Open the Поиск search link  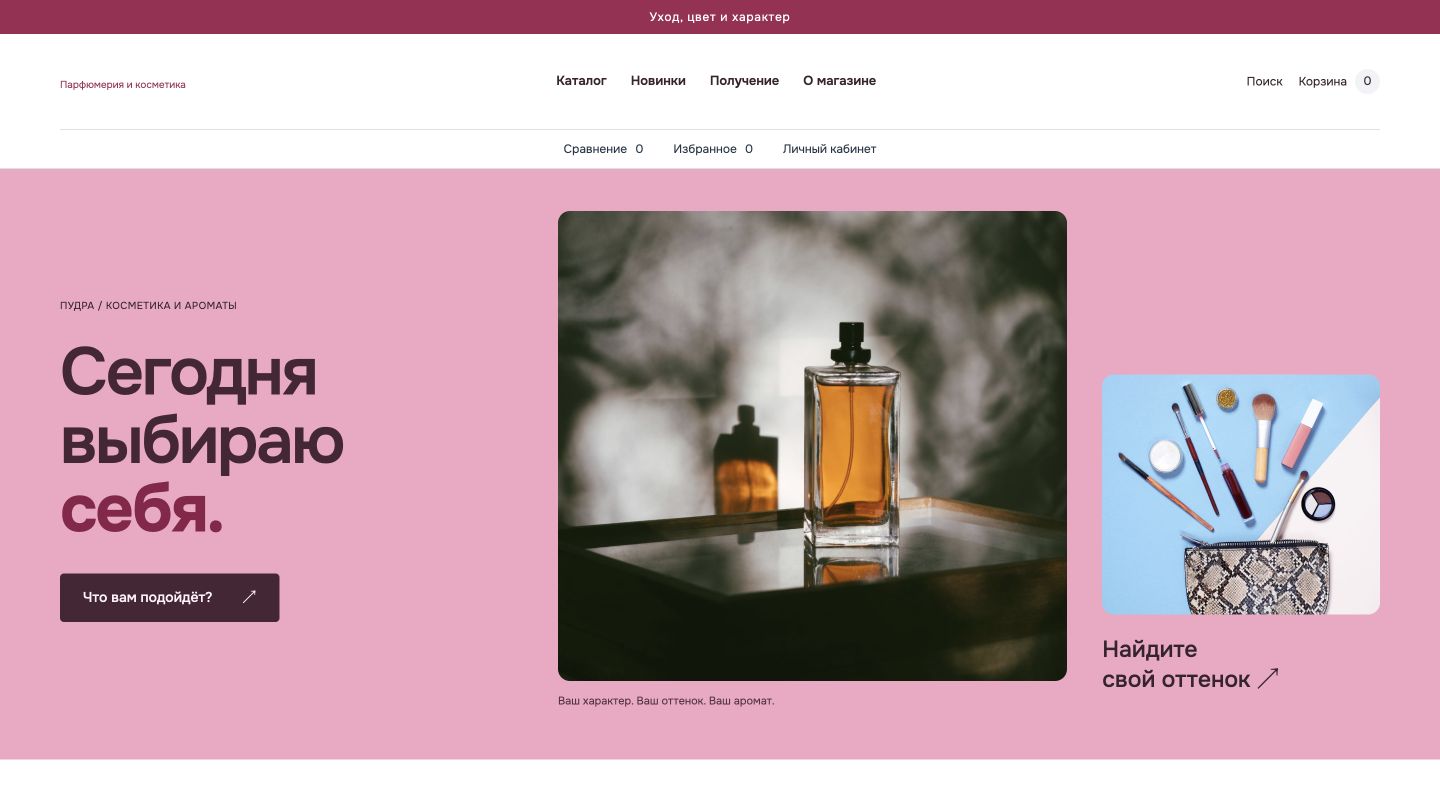click(x=1264, y=82)
